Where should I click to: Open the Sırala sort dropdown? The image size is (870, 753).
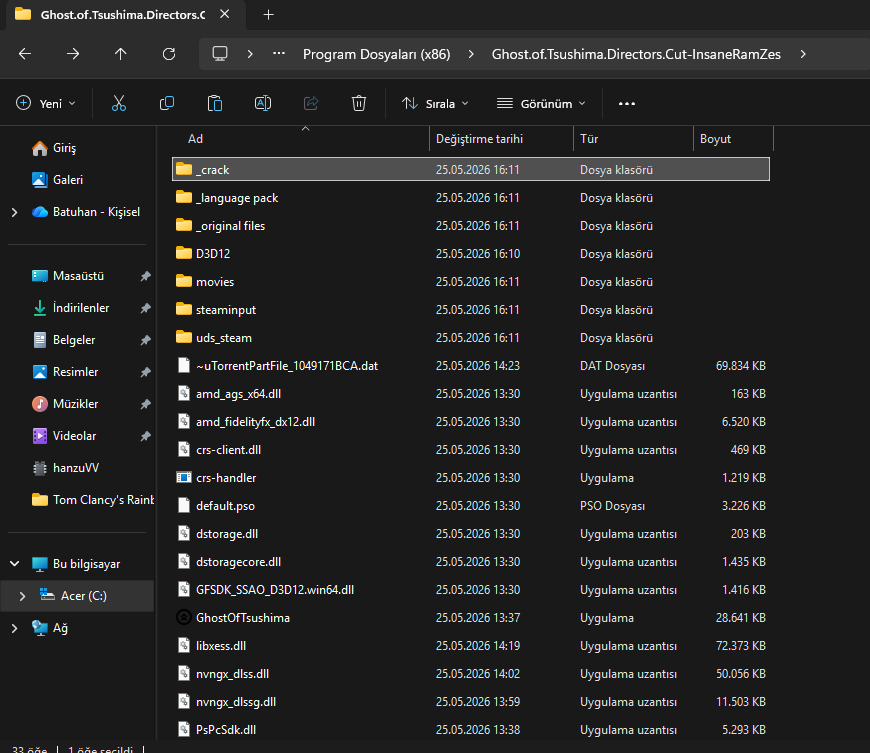click(x=436, y=103)
